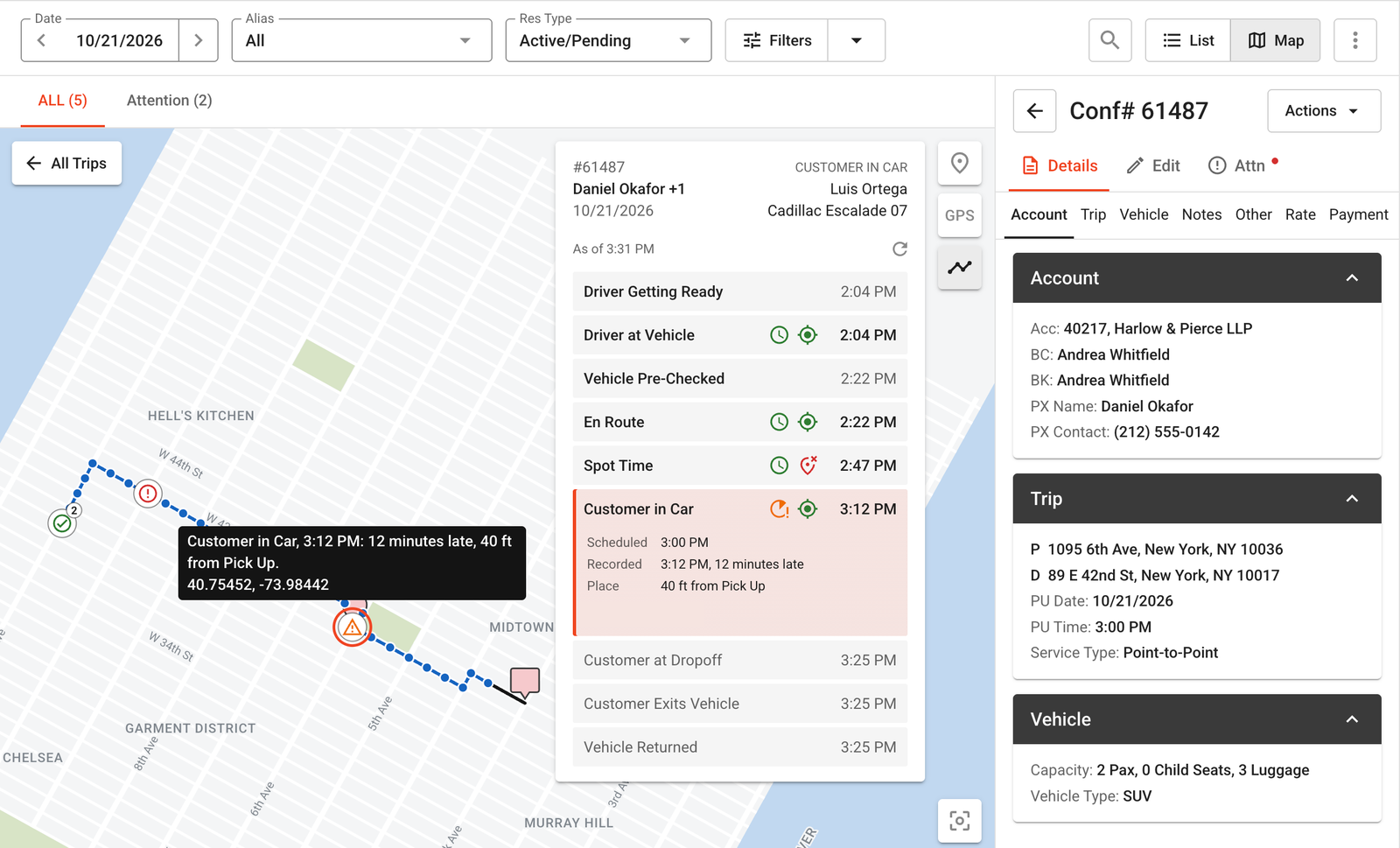
Task: Click the red location-off icon on Spot Time row
Action: pos(808,466)
